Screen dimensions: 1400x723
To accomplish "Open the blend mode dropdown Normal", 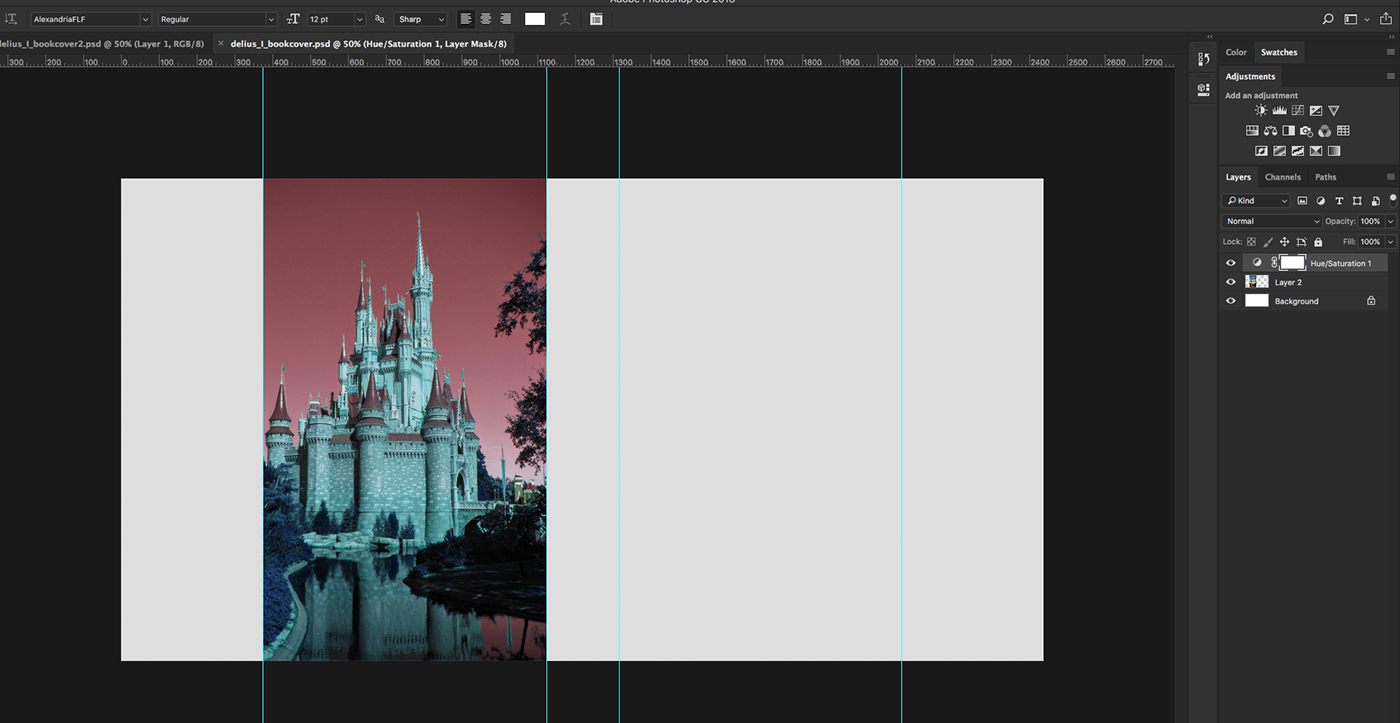I will click(x=1272, y=221).
